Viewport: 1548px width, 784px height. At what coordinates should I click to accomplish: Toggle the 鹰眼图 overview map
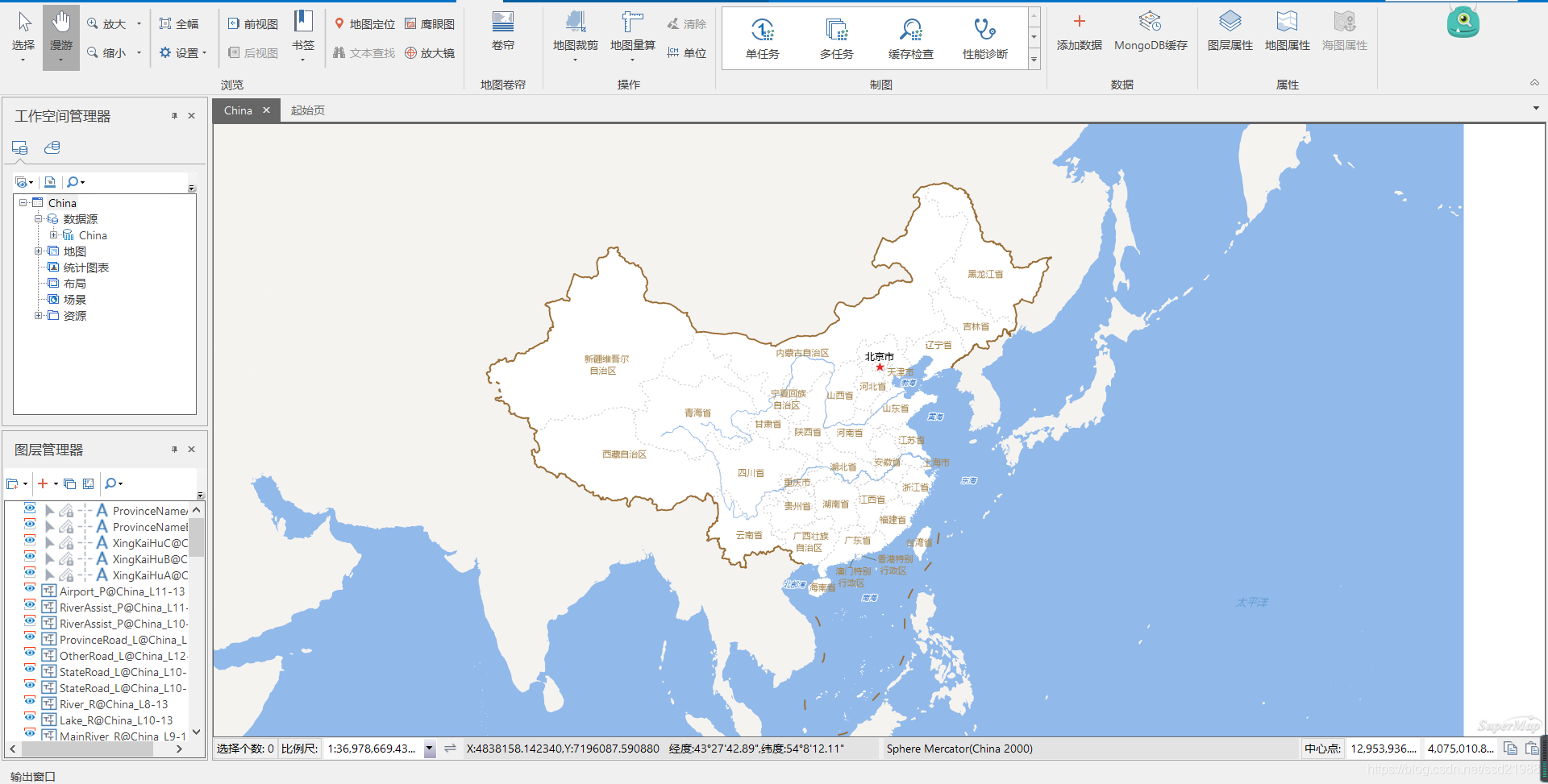click(430, 24)
